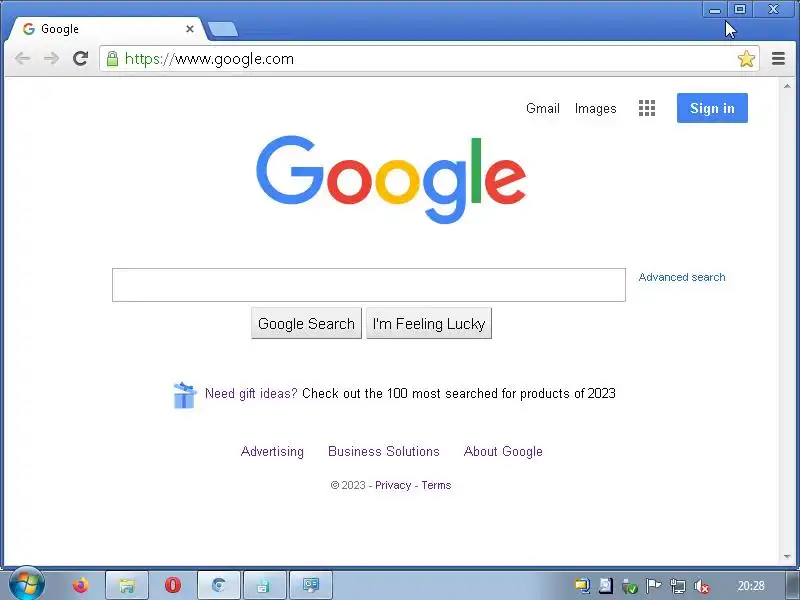Minimize the Chrome window
This screenshot has width=800, height=600.
(x=715, y=10)
